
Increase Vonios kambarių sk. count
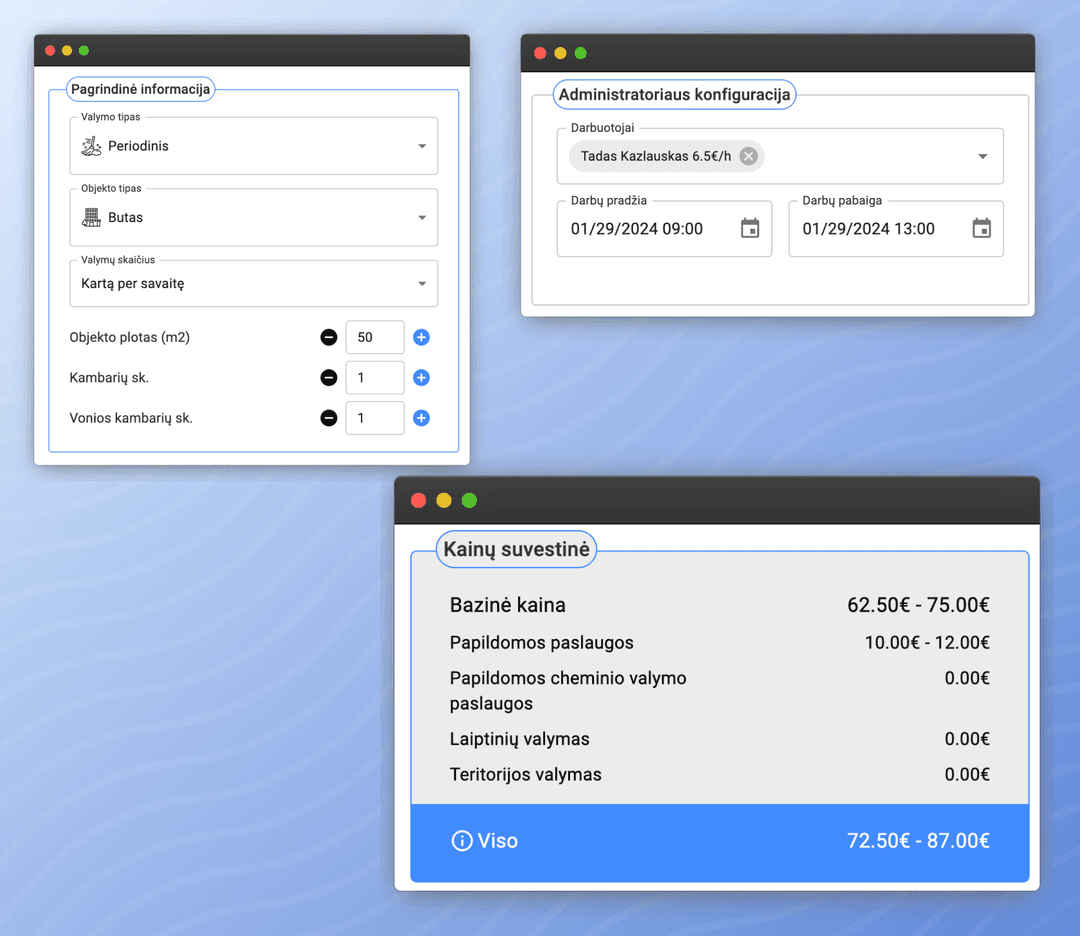pyautogui.click(x=421, y=418)
